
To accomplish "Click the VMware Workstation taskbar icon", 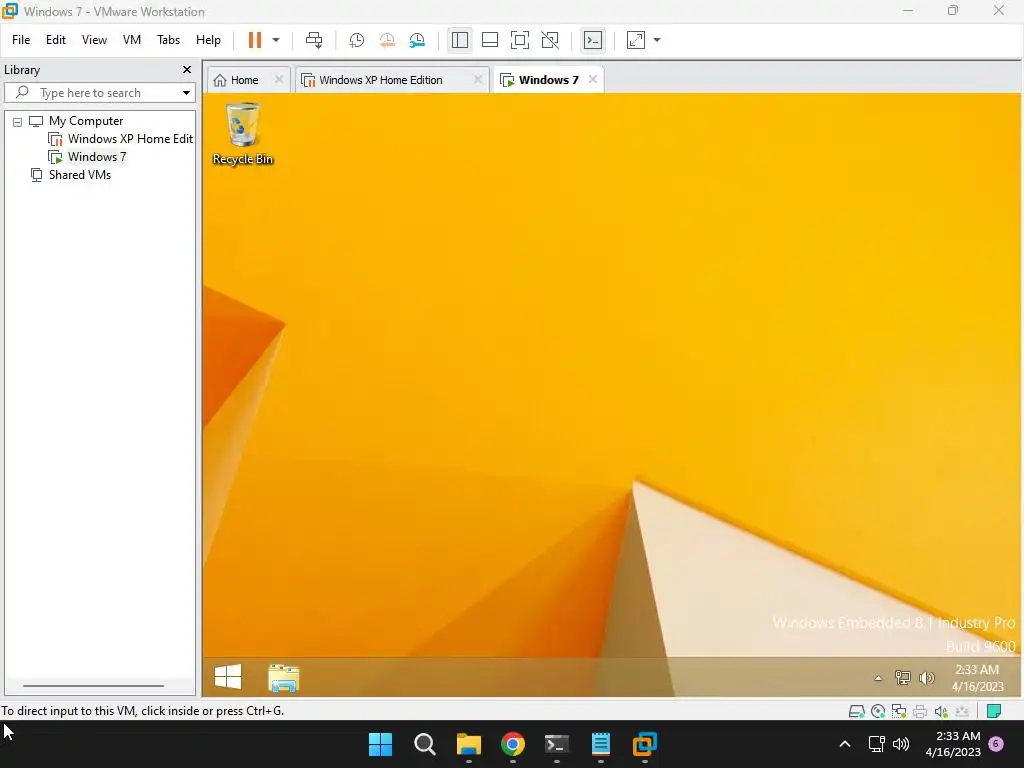I will [x=645, y=744].
